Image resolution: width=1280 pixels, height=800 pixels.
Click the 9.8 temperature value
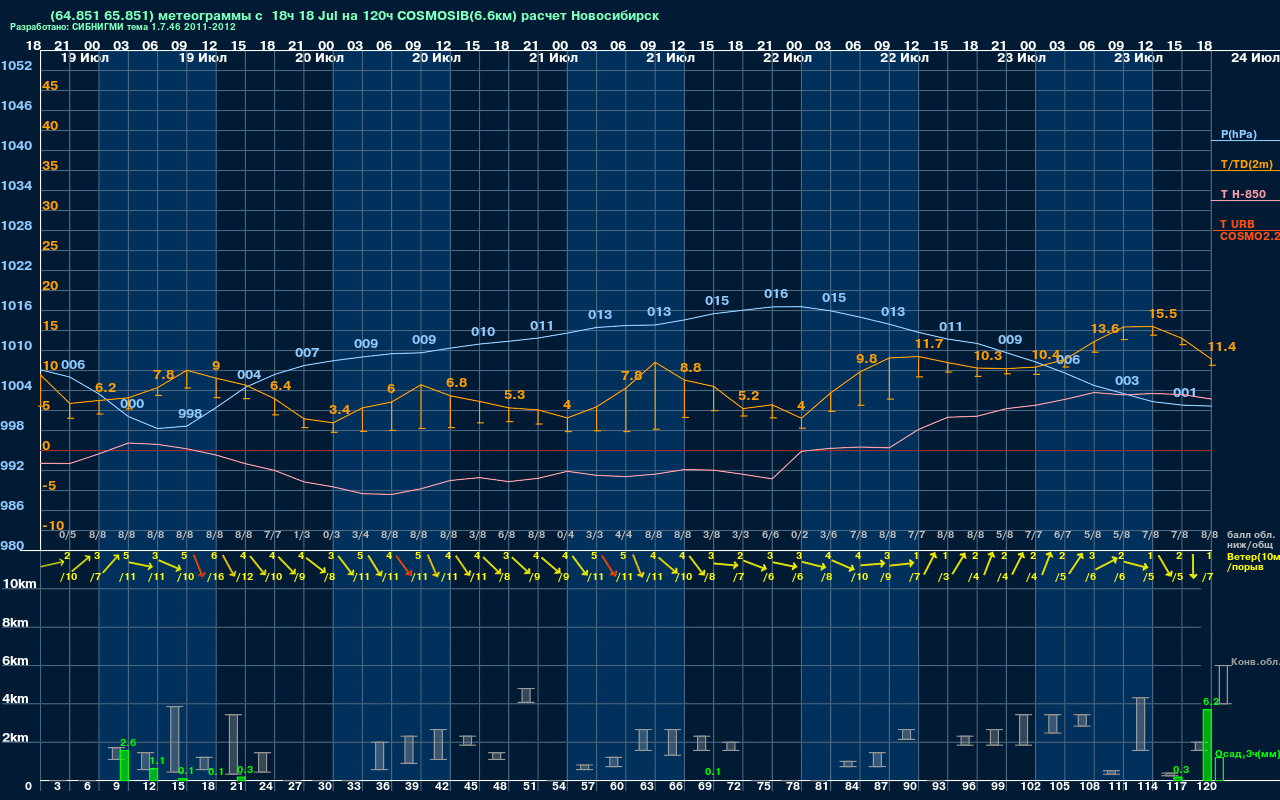[867, 359]
